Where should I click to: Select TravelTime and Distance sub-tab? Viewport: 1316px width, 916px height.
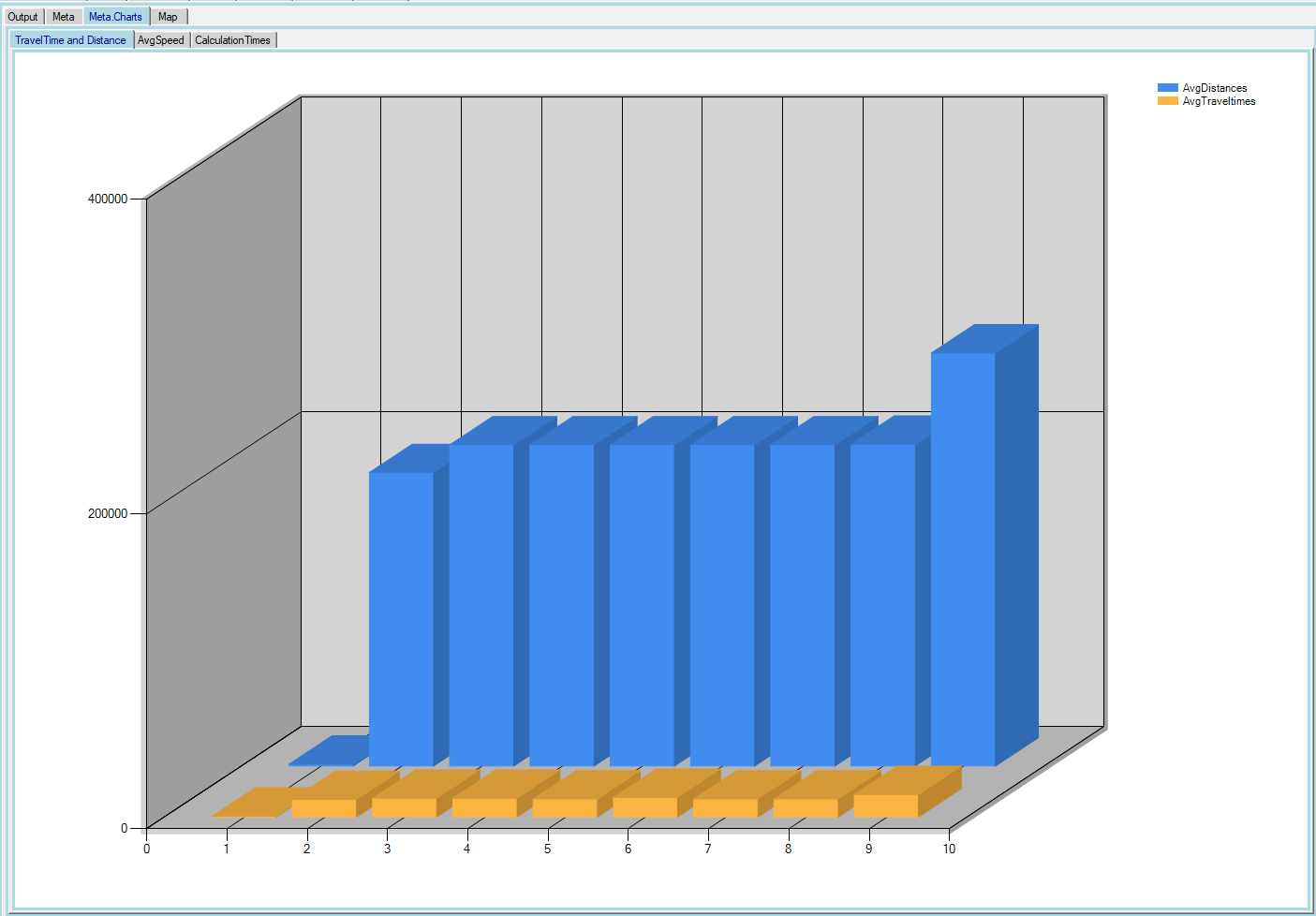point(70,40)
